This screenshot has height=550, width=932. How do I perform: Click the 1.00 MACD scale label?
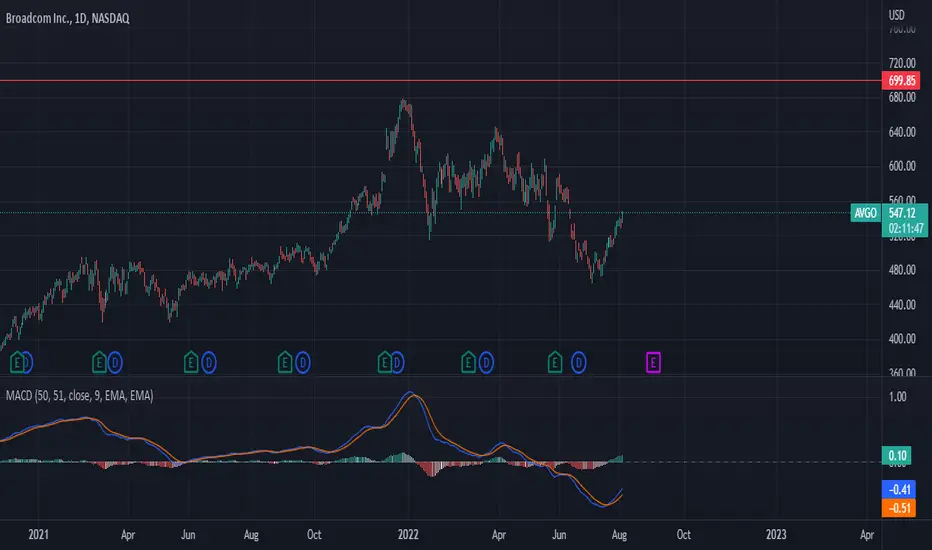click(x=898, y=397)
